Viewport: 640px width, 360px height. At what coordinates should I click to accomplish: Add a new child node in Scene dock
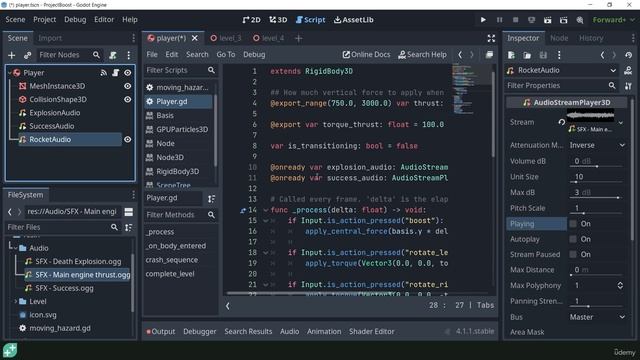(x=11, y=55)
